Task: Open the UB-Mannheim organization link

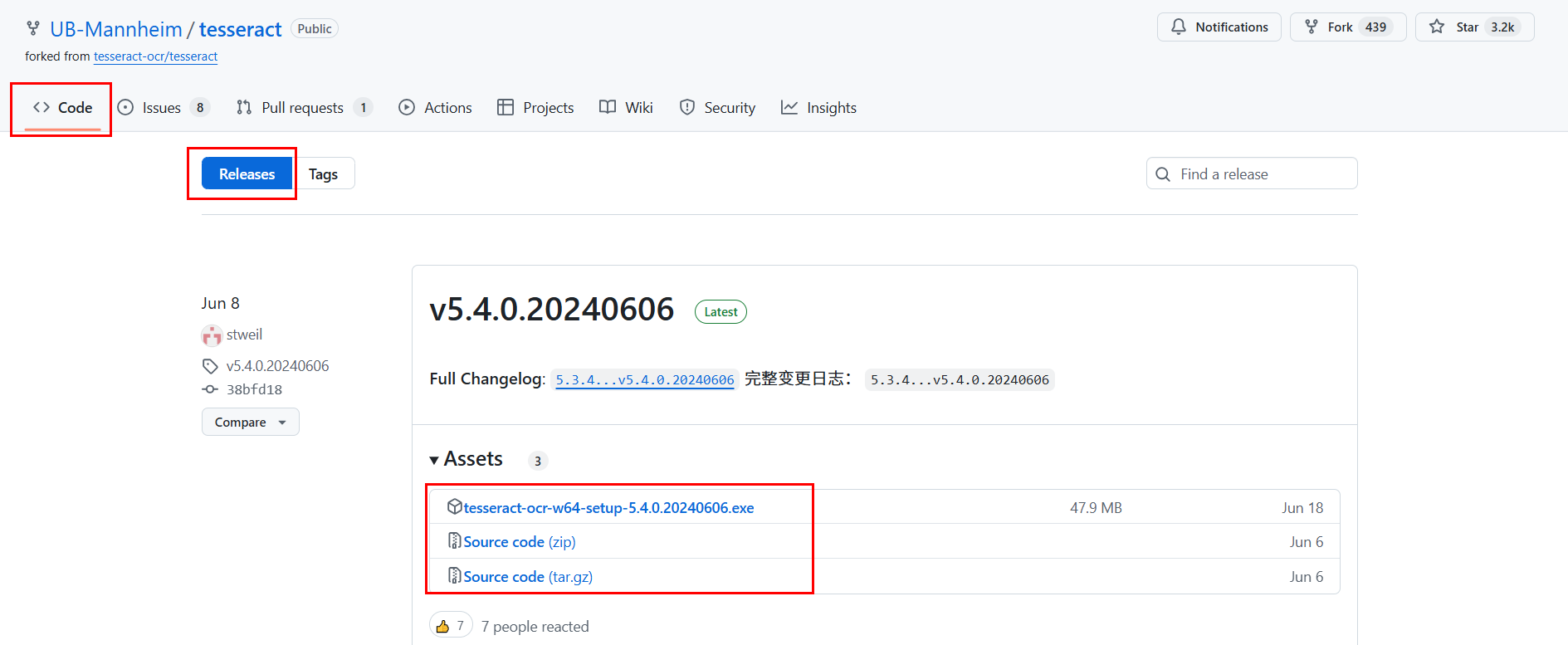Action: (x=116, y=29)
